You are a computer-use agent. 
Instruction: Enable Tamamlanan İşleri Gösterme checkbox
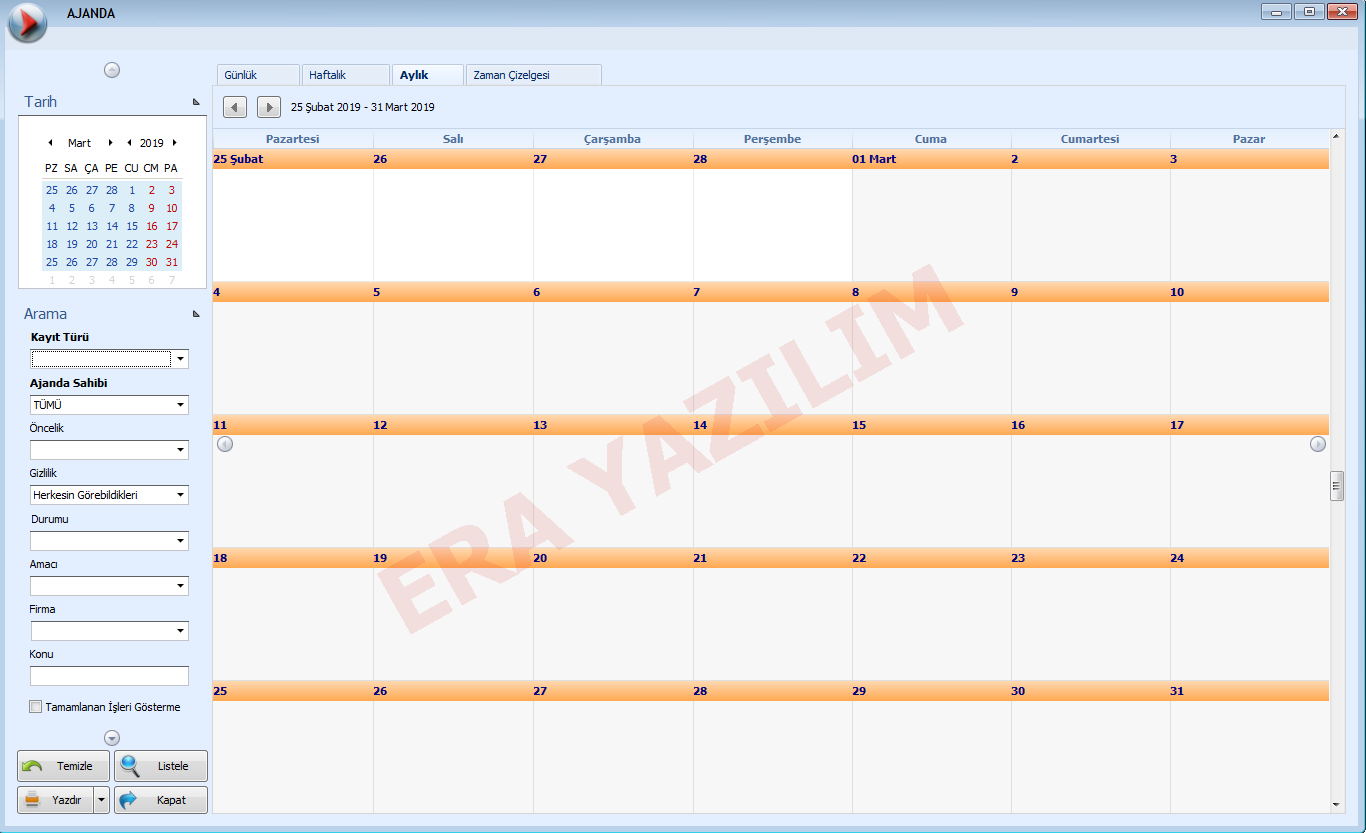click(x=36, y=707)
